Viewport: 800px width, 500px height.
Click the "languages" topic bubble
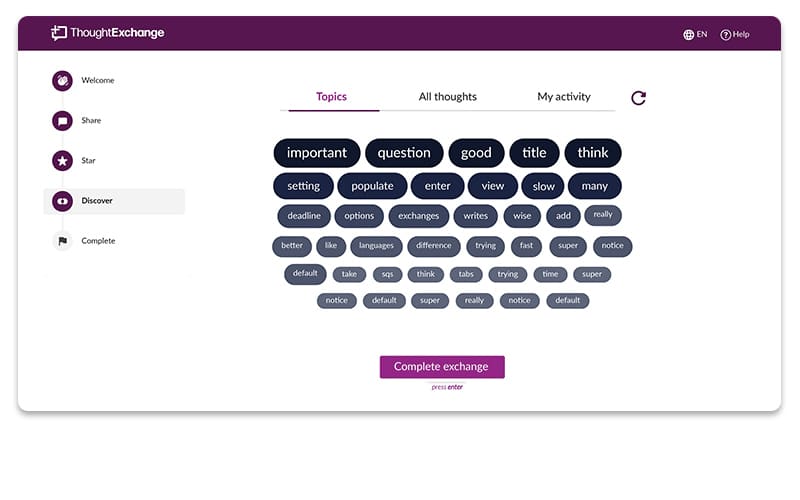(377, 246)
